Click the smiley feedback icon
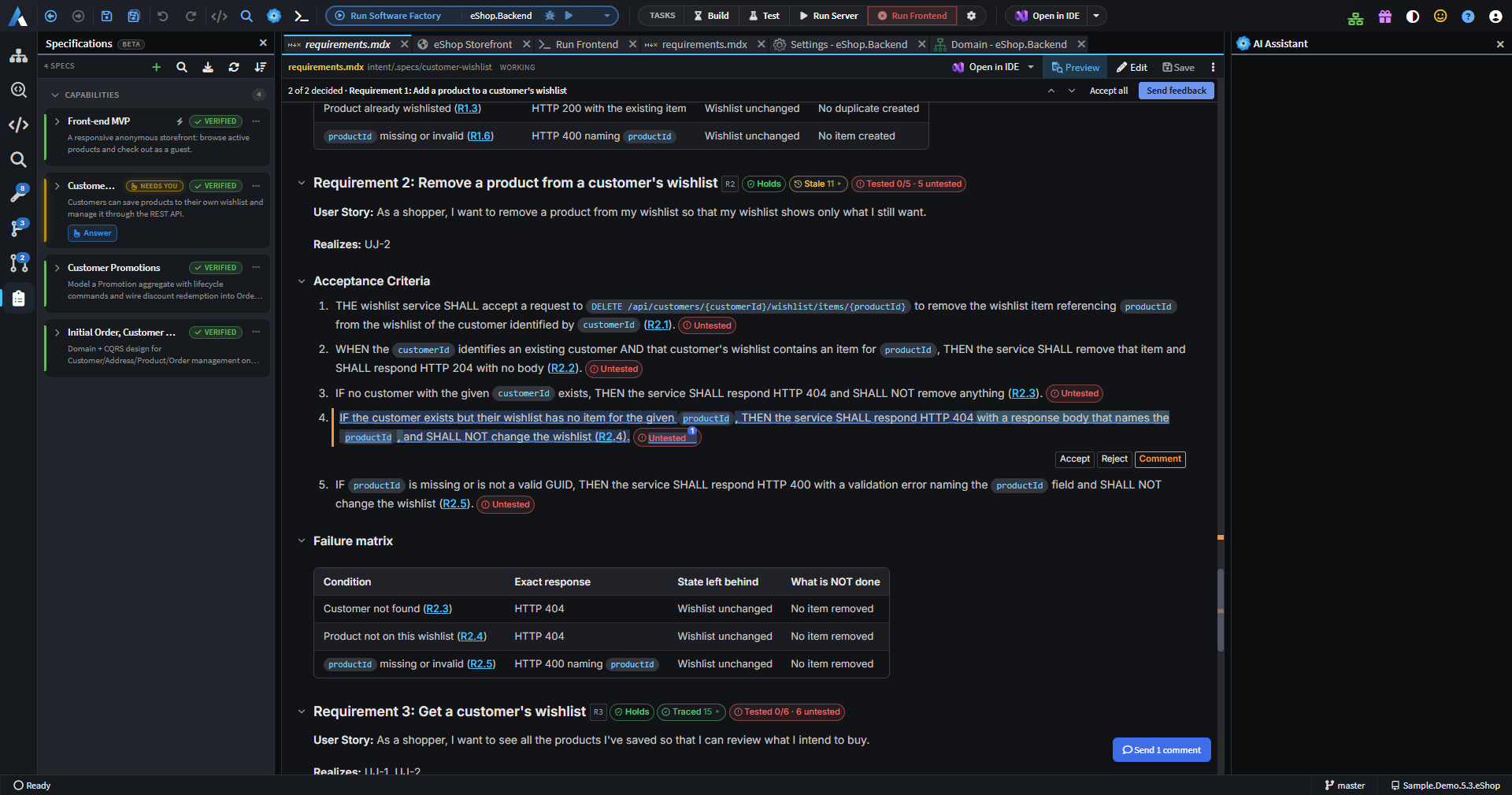 click(x=1440, y=16)
